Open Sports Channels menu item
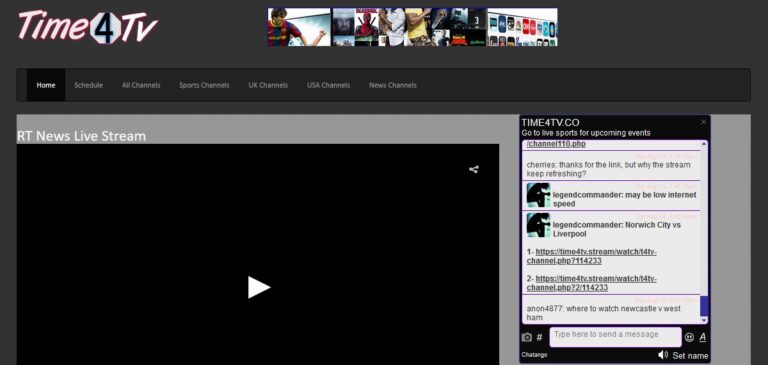Viewport: 768px width, 365px height. pyautogui.click(x=204, y=85)
